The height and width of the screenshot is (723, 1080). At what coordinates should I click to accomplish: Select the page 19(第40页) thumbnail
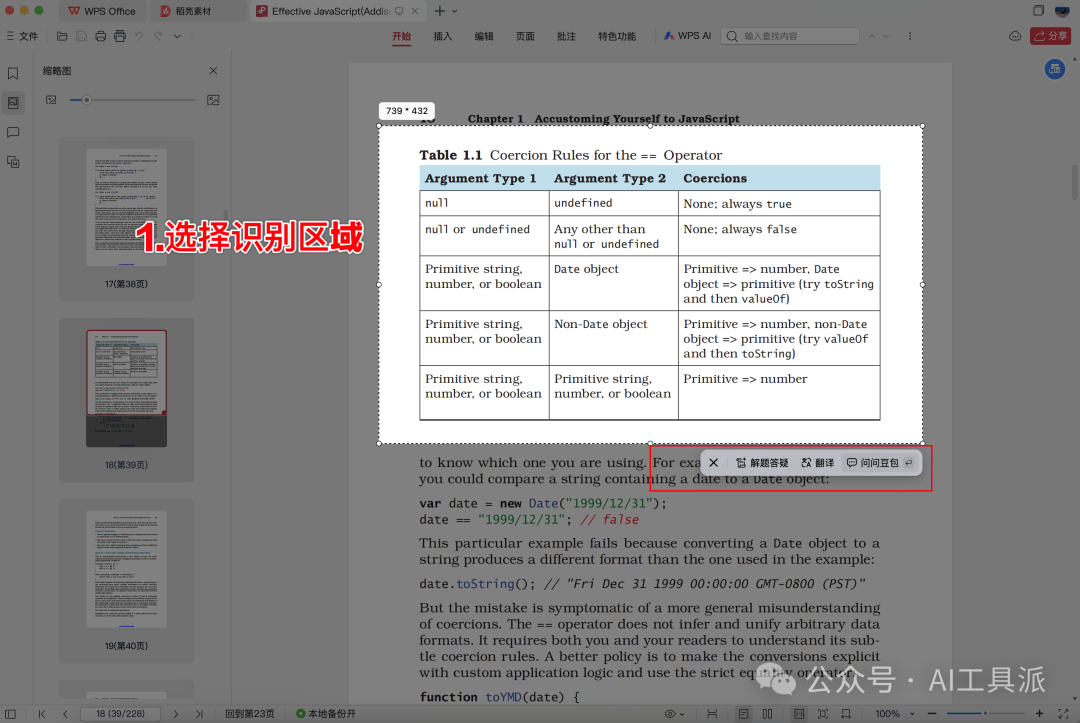click(126, 580)
